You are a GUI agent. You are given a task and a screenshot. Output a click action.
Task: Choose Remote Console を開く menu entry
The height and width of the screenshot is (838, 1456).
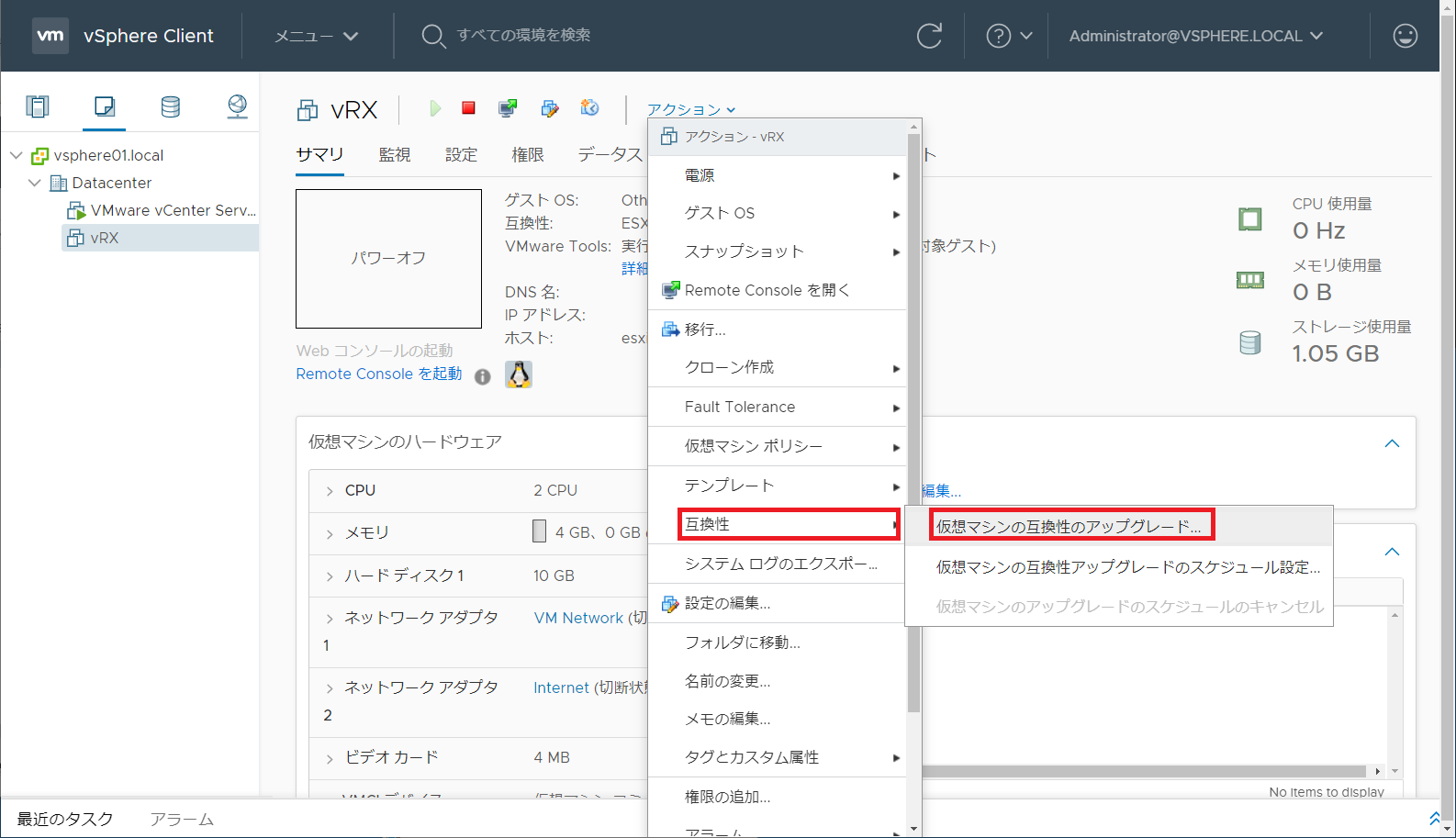pyautogui.click(x=778, y=290)
